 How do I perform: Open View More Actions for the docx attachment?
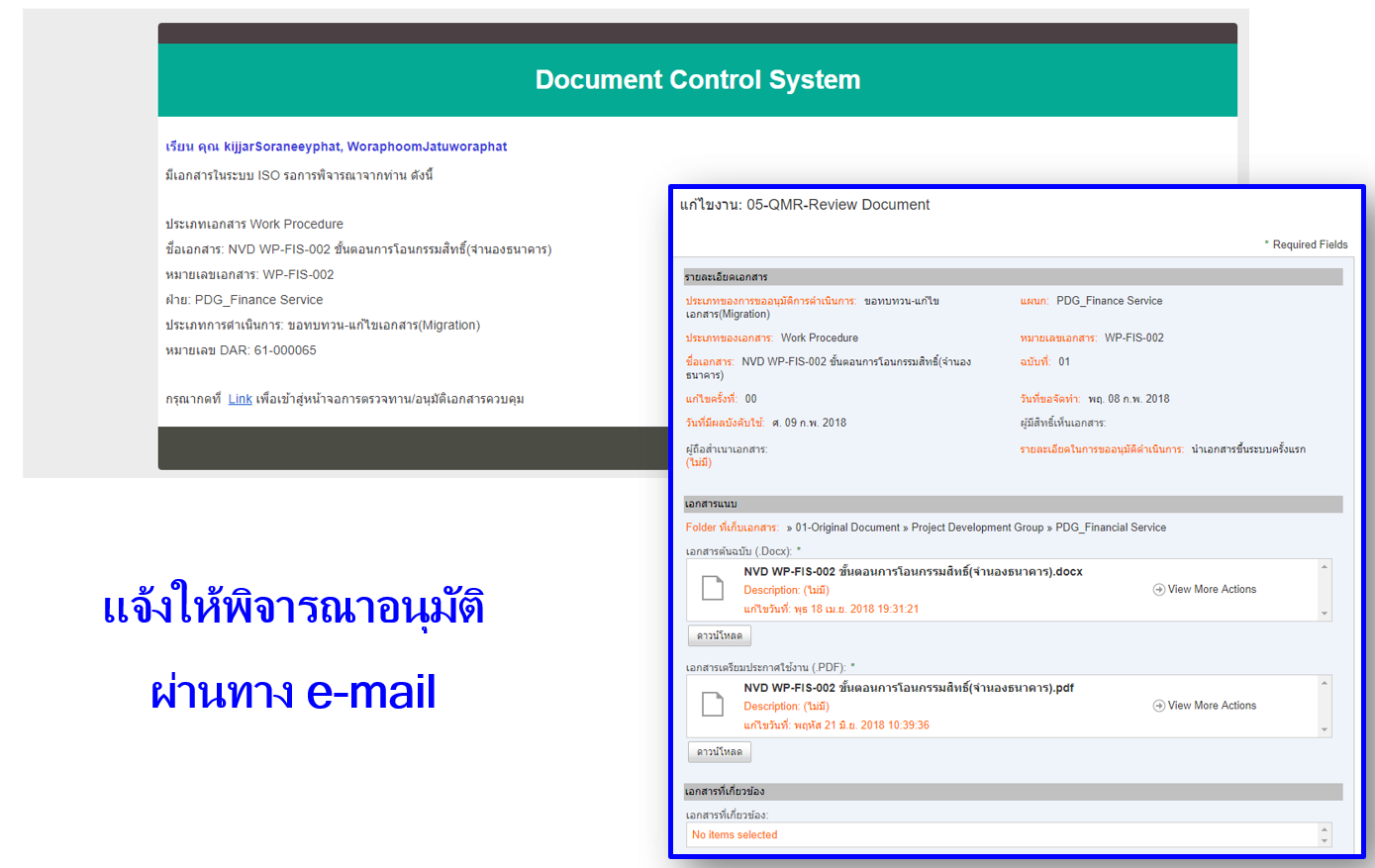[1205, 588]
